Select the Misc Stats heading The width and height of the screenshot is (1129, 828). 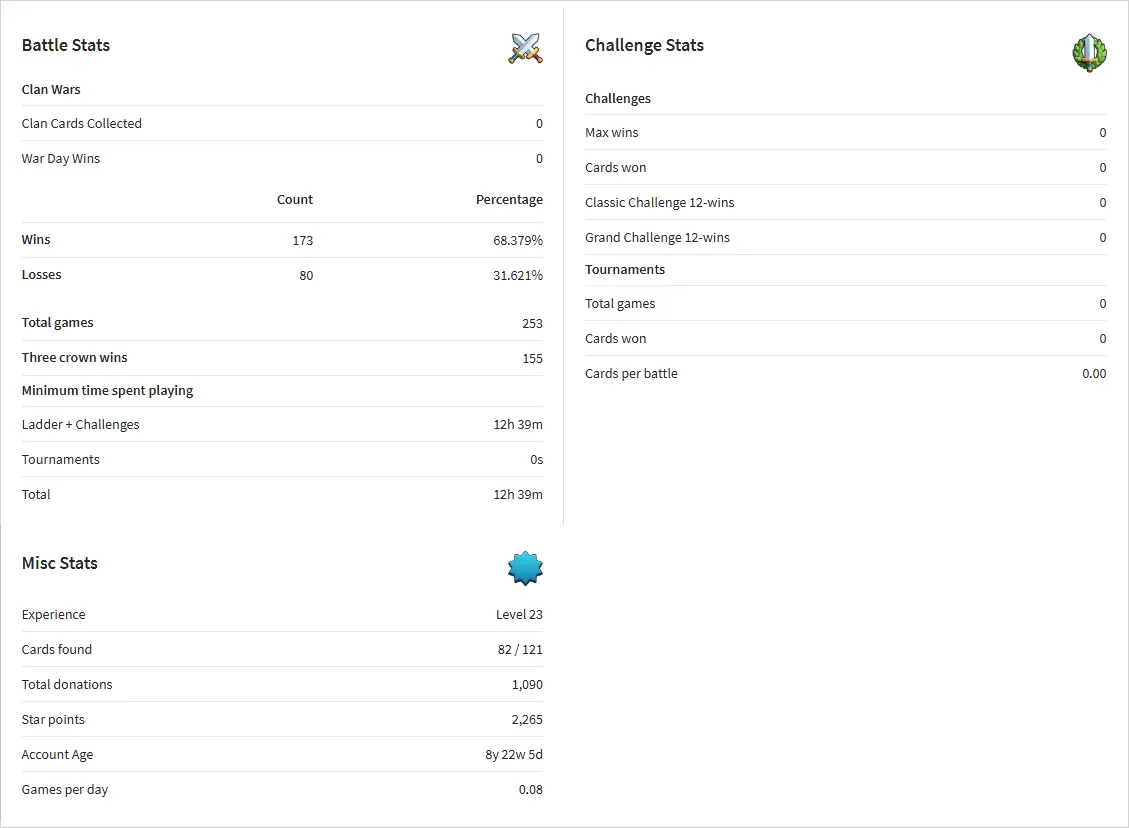[x=60, y=563]
